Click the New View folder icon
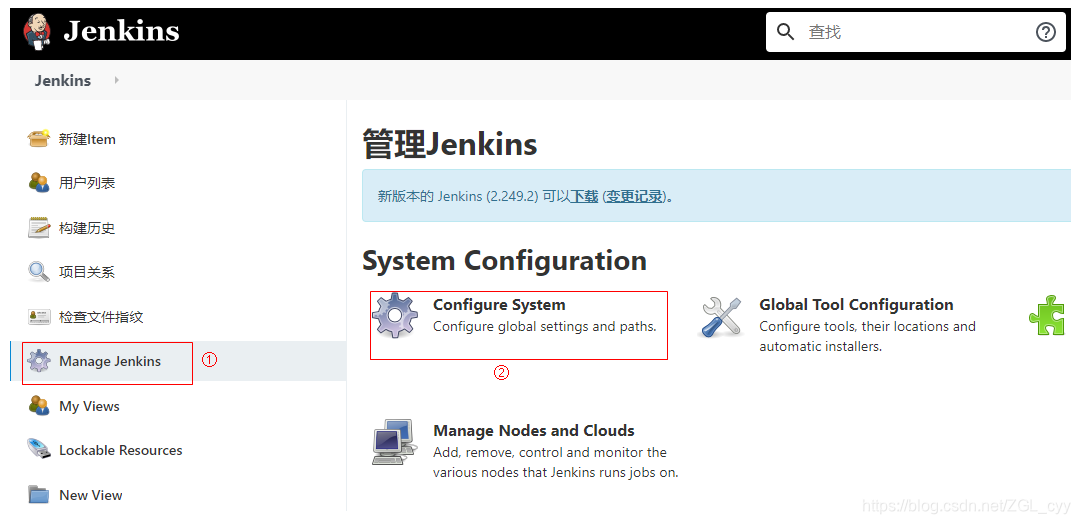Viewport: 1080px width, 524px height. (39, 494)
